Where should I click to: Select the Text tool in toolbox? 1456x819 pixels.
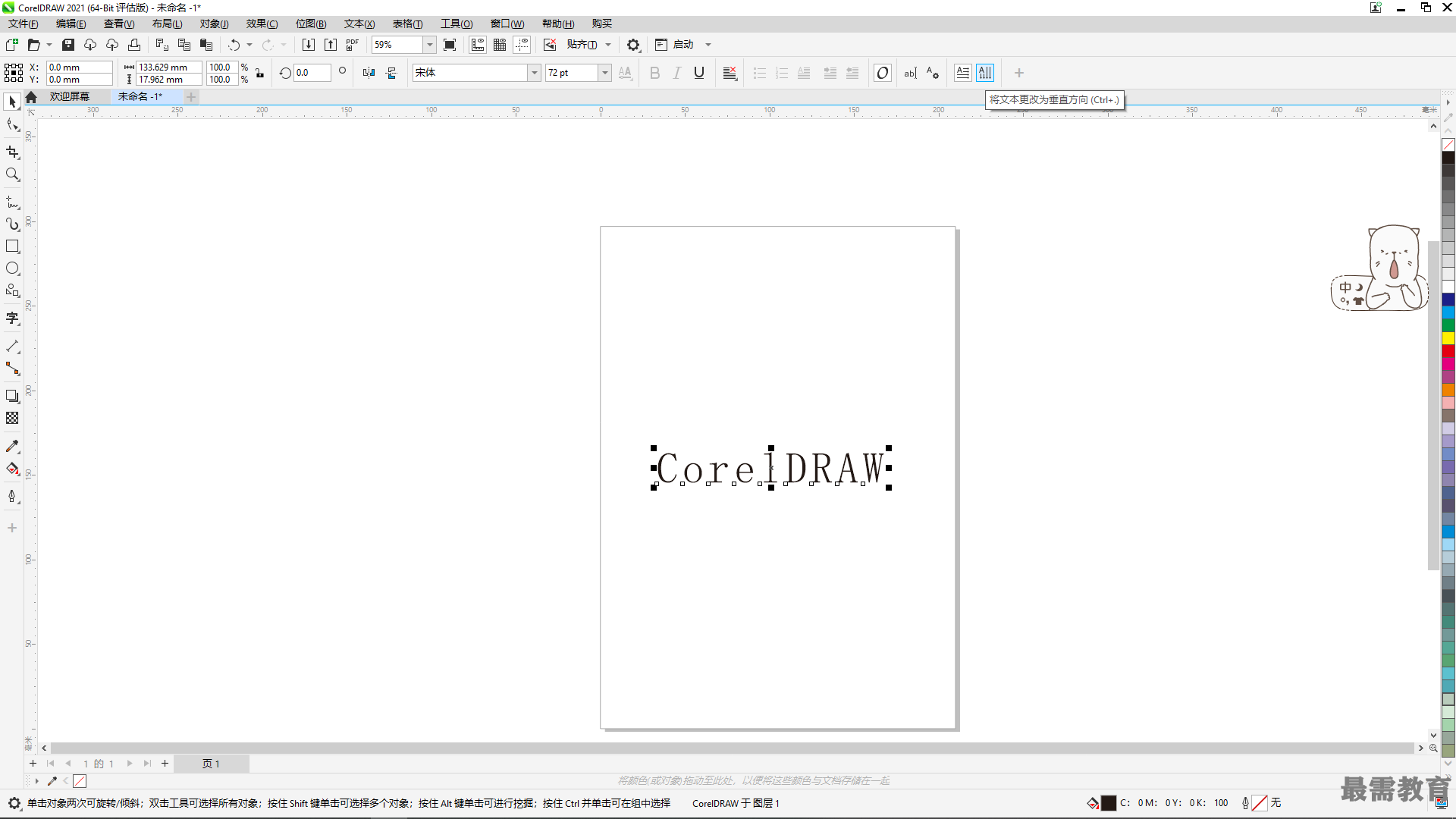tap(12, 318)
